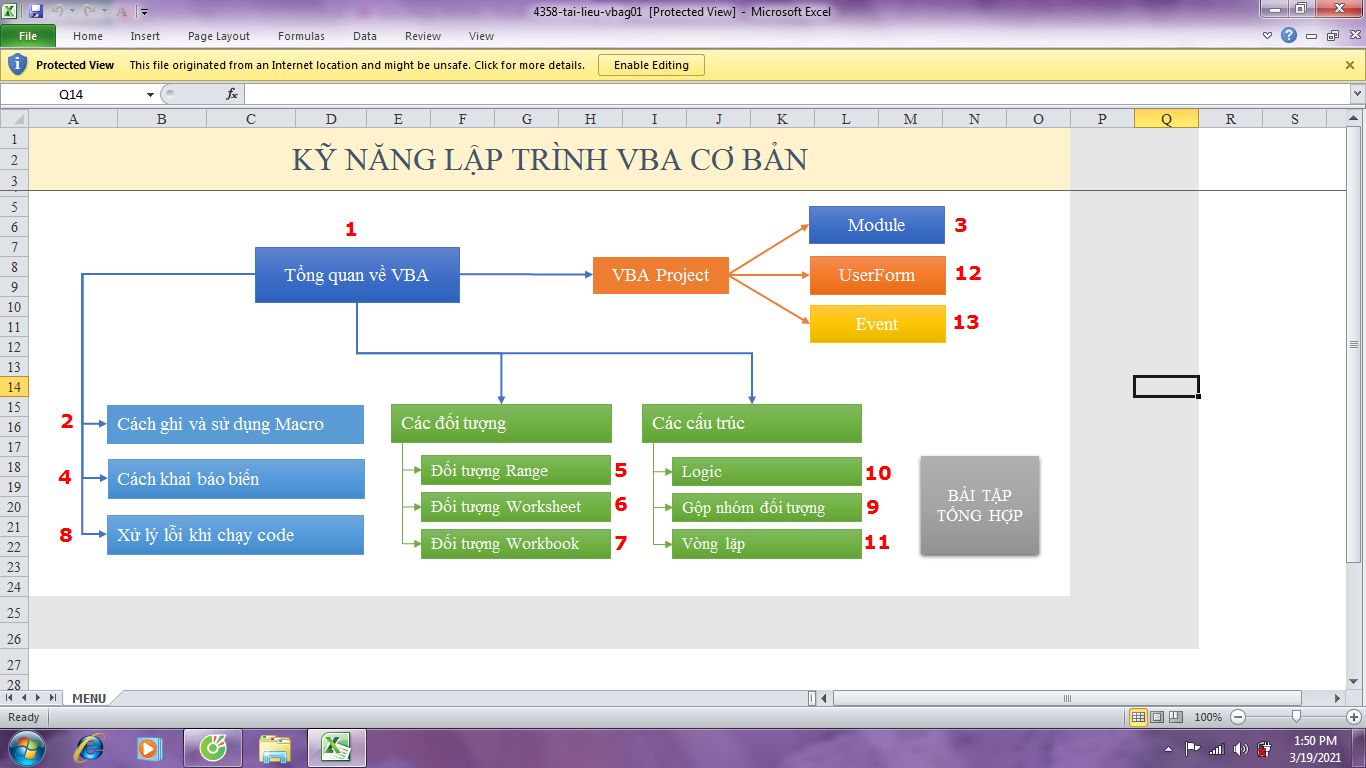Click the 100% zoom level
This screenshot has width=1366, height=768.
(1208, 717)
